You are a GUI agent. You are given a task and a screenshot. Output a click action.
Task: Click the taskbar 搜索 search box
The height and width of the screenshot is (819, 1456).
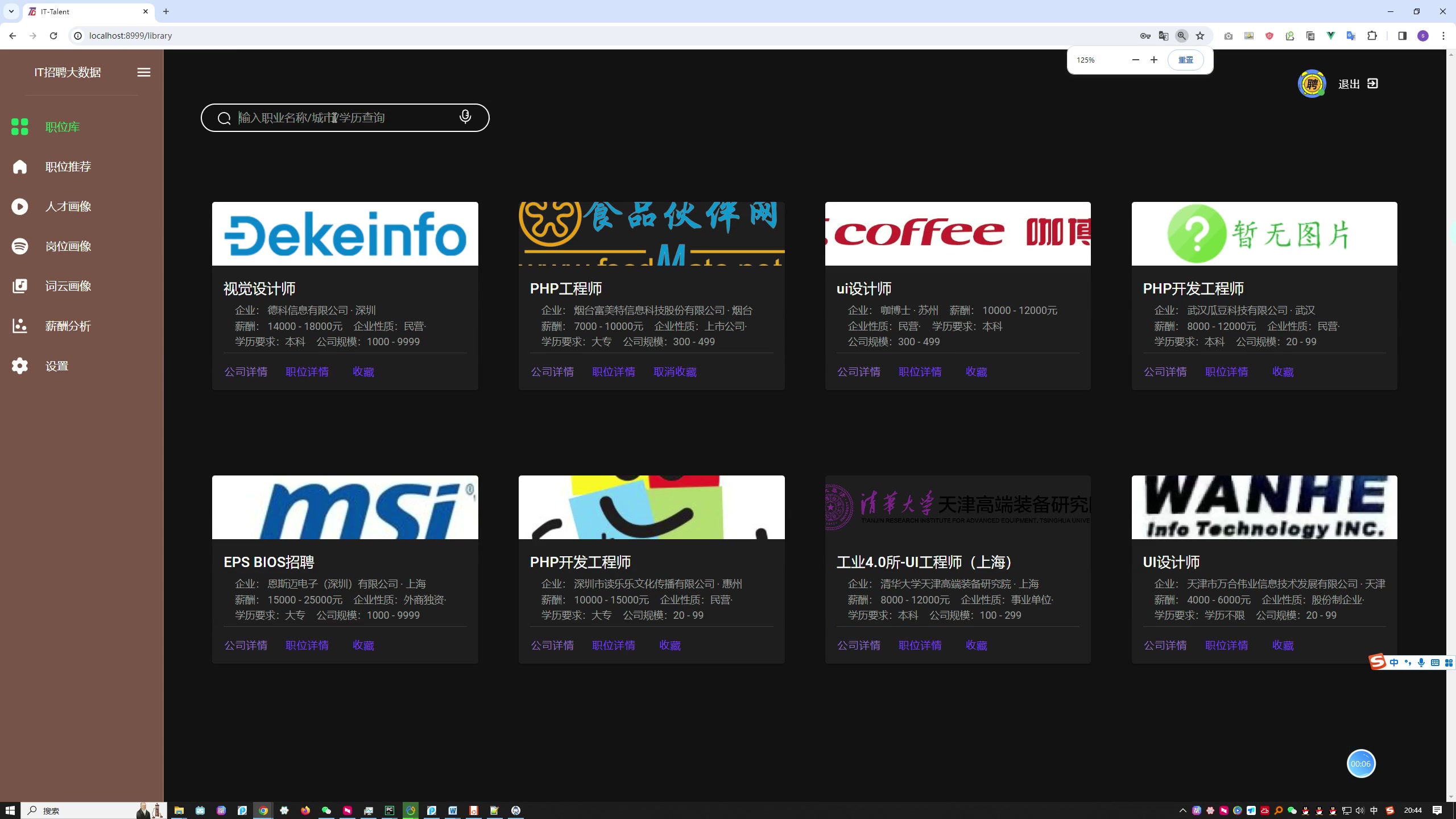click(x=94, y=810)
